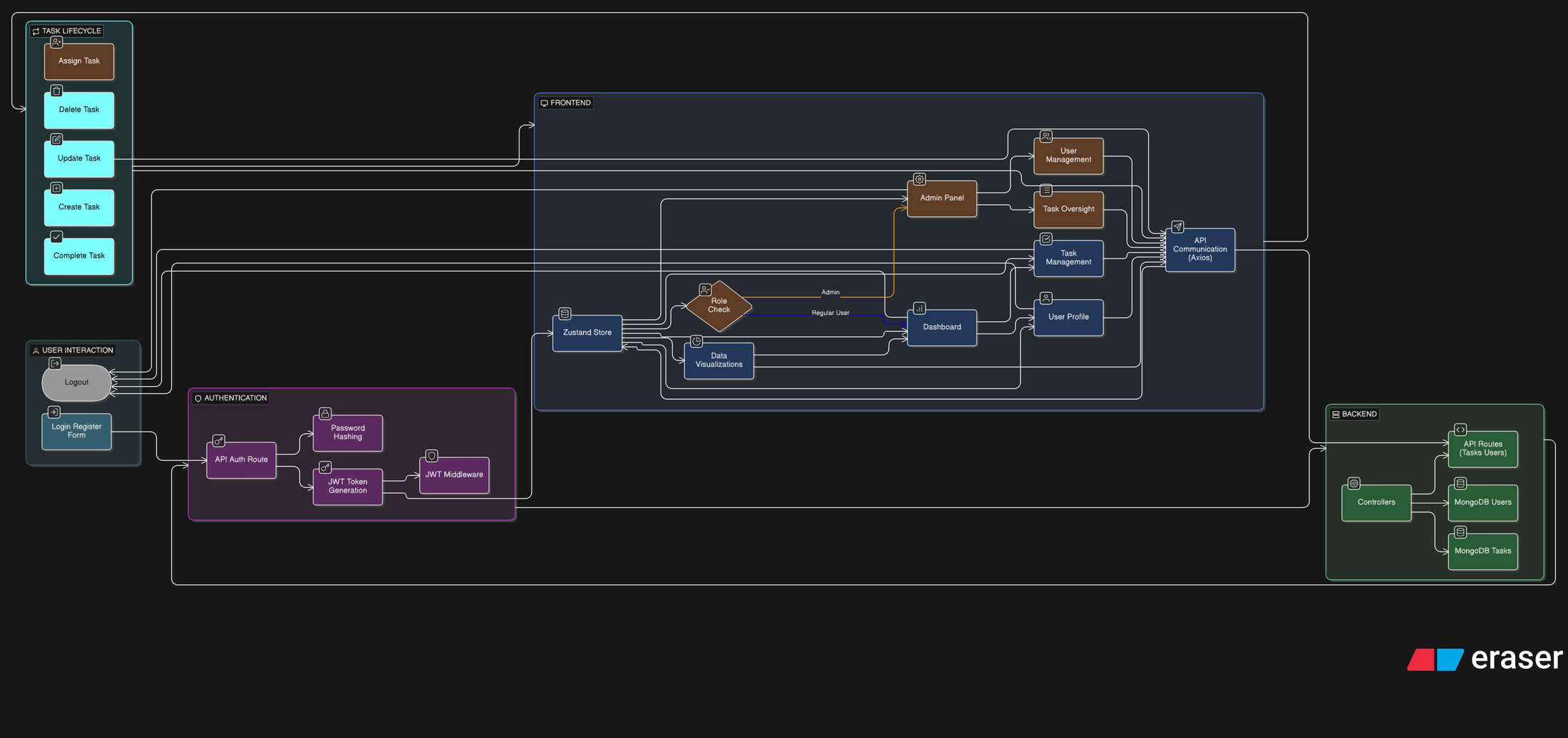This screenshot has height=738, width=1568.
Task: Select the AUTHENTICATION group label
Action: (x=230, y=398)
